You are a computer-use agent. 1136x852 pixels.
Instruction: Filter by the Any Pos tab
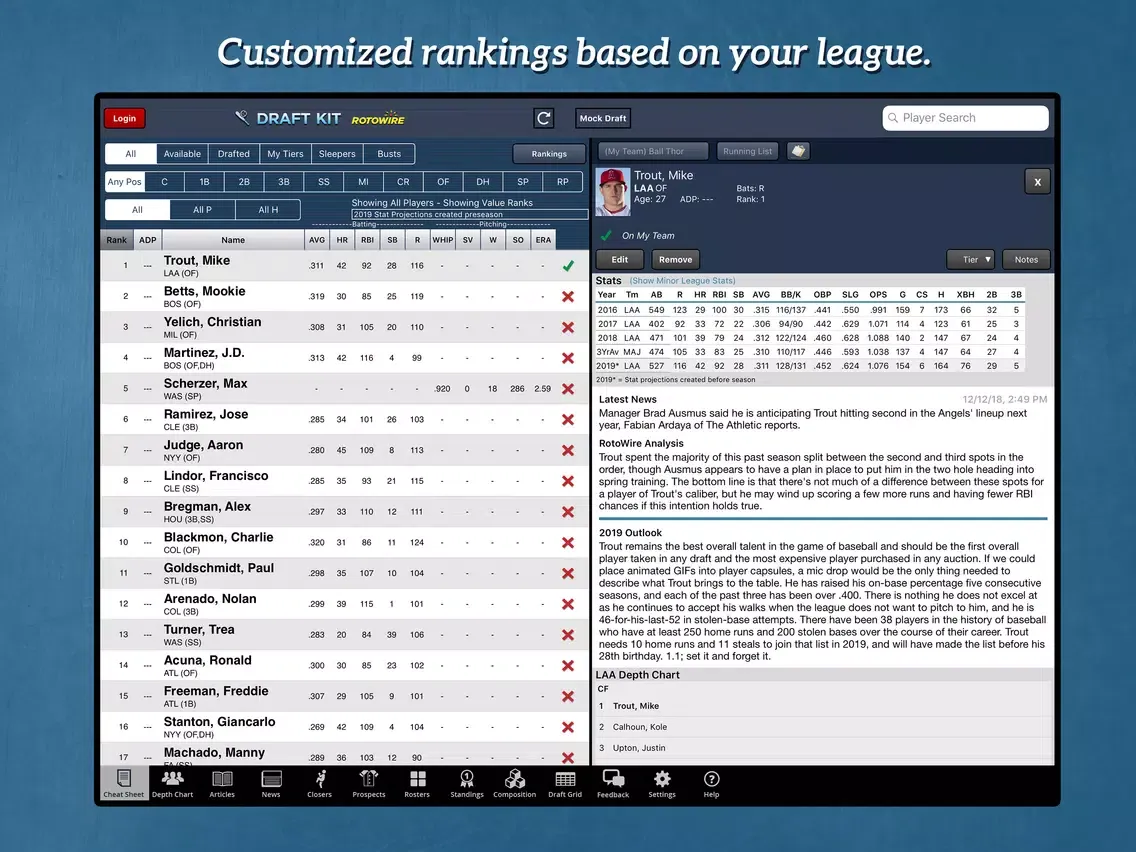pos(125,182)
